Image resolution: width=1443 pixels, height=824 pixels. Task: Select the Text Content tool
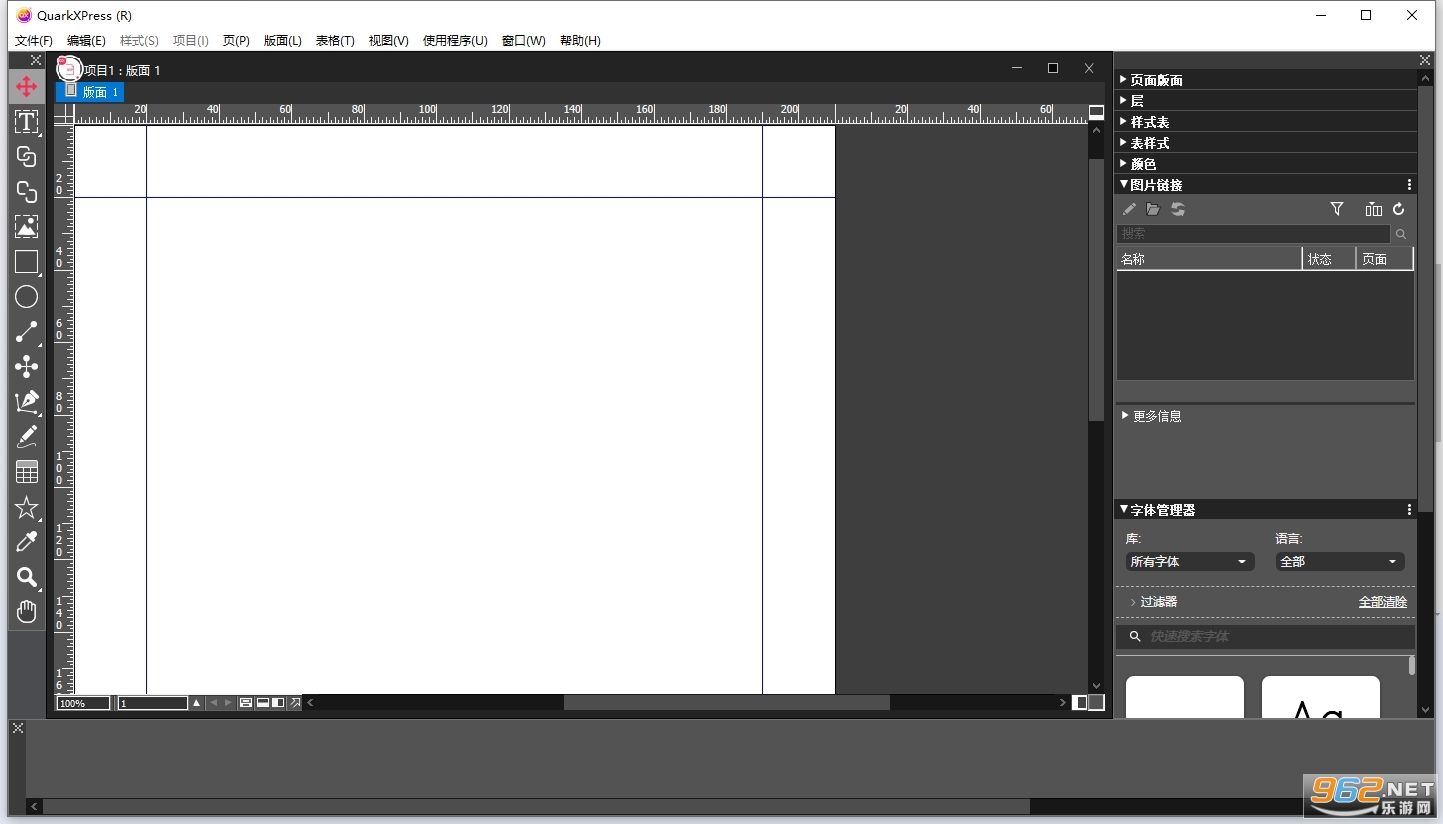point(27,122)
